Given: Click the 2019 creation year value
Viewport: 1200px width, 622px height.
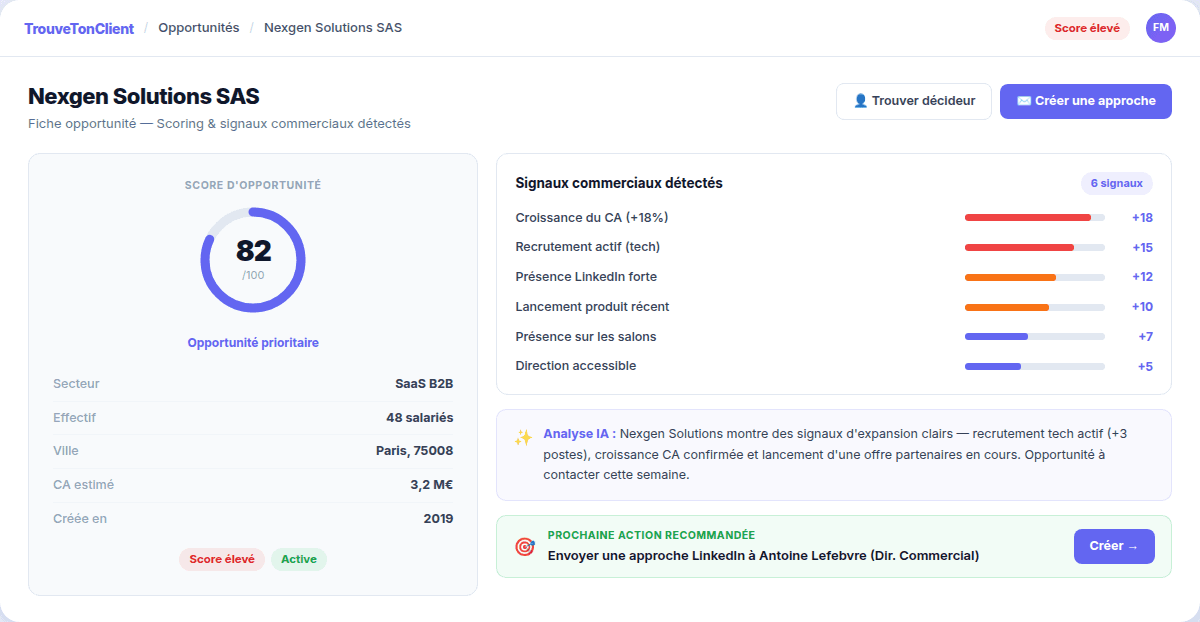Looking at the screenshot, I should click(438, 519).
